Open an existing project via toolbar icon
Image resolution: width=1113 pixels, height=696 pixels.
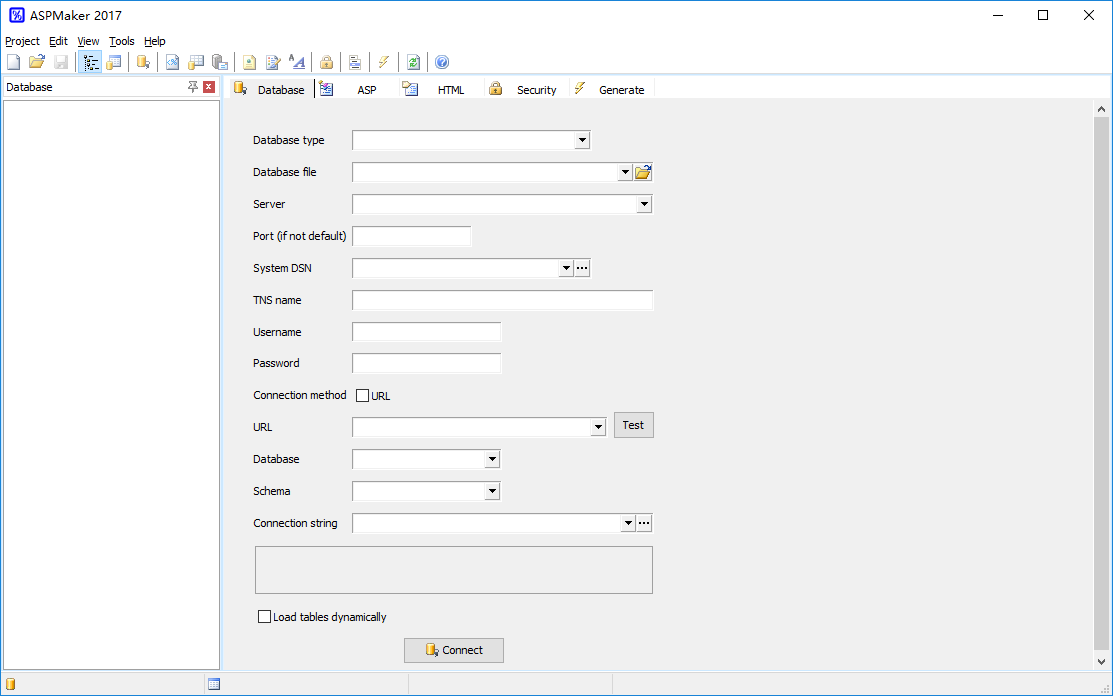tap(37, 61)
